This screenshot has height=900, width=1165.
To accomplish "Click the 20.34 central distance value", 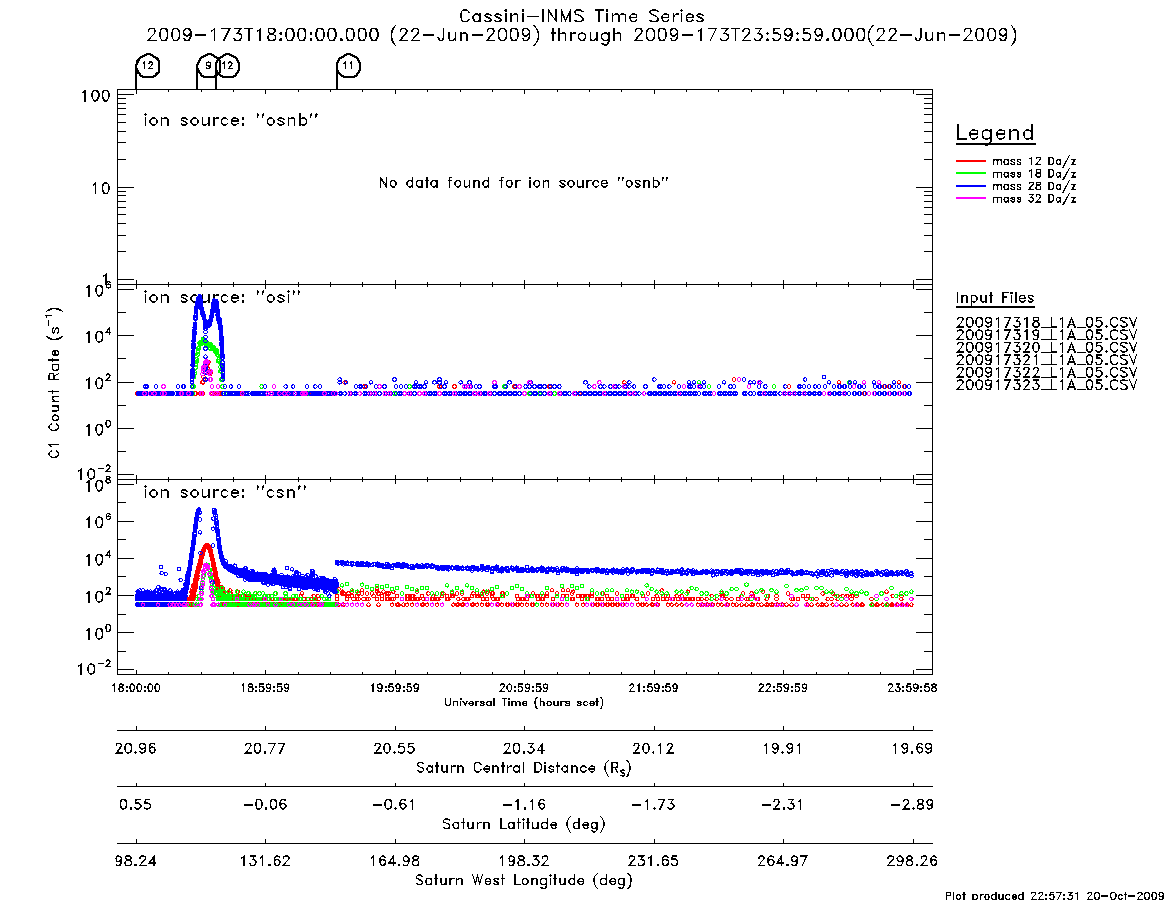I will 524,748.
